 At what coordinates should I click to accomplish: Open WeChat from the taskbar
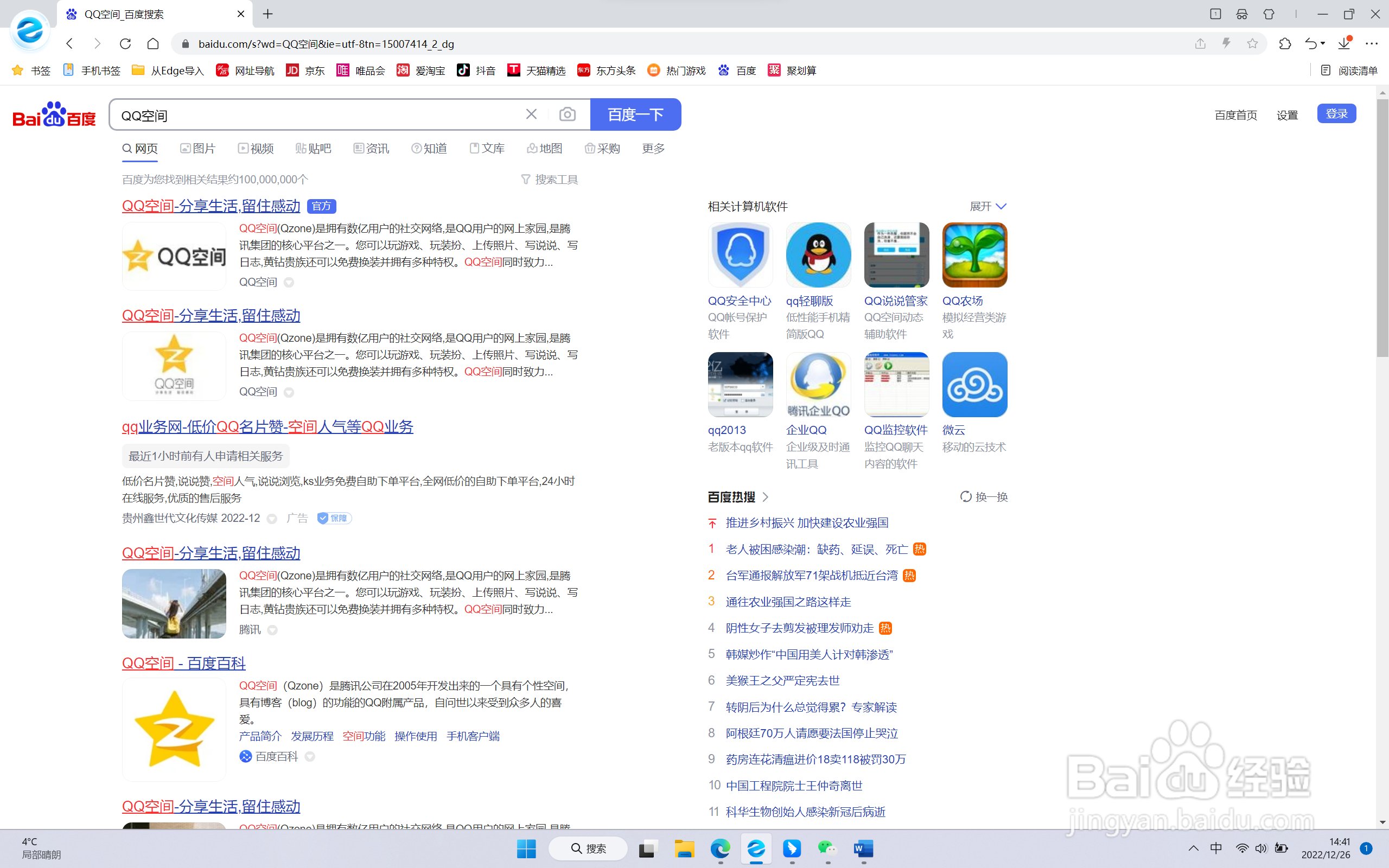pyautogui.click(x=827, y=848)
